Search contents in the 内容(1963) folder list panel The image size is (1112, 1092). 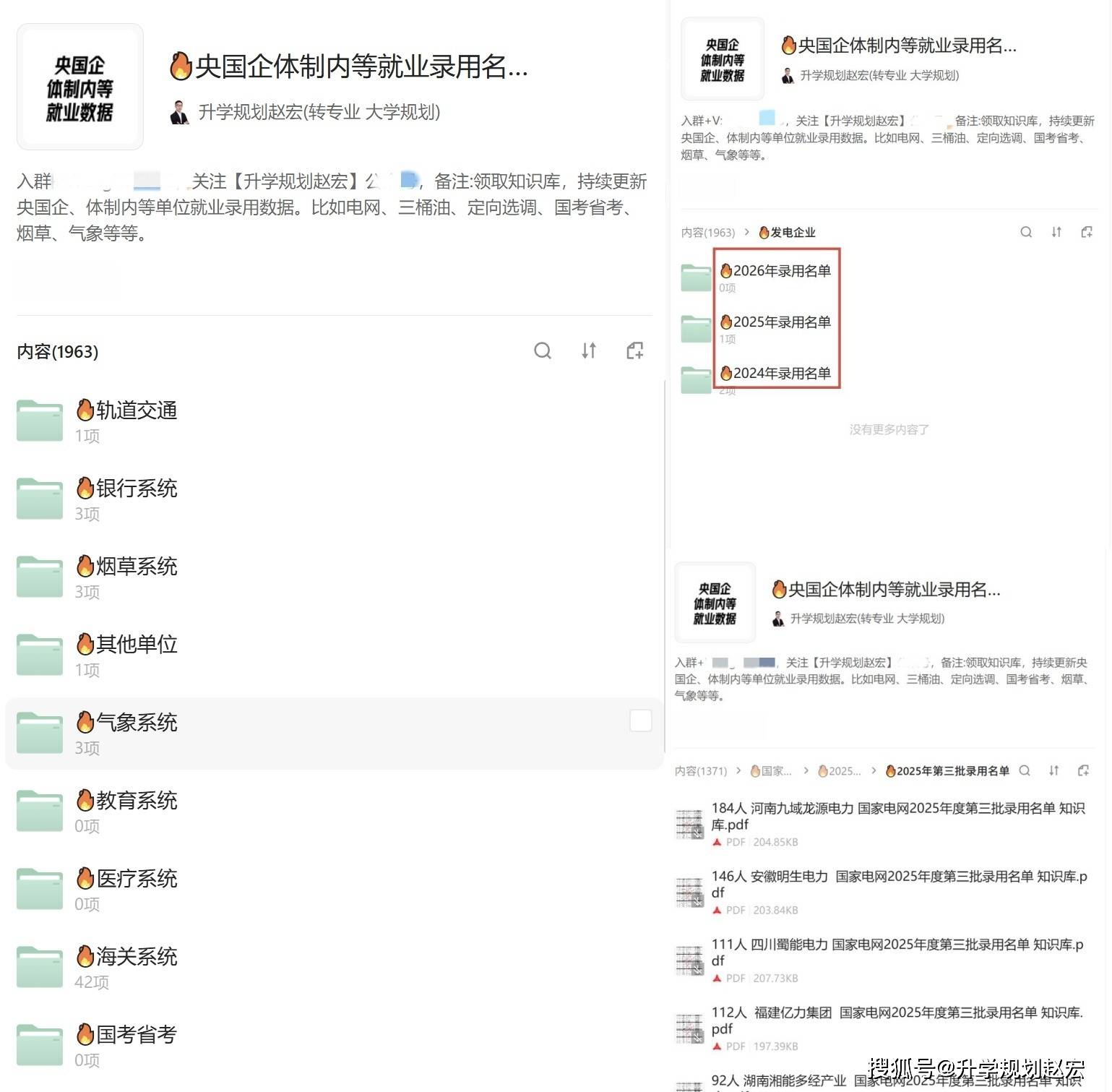coord(543,351)
